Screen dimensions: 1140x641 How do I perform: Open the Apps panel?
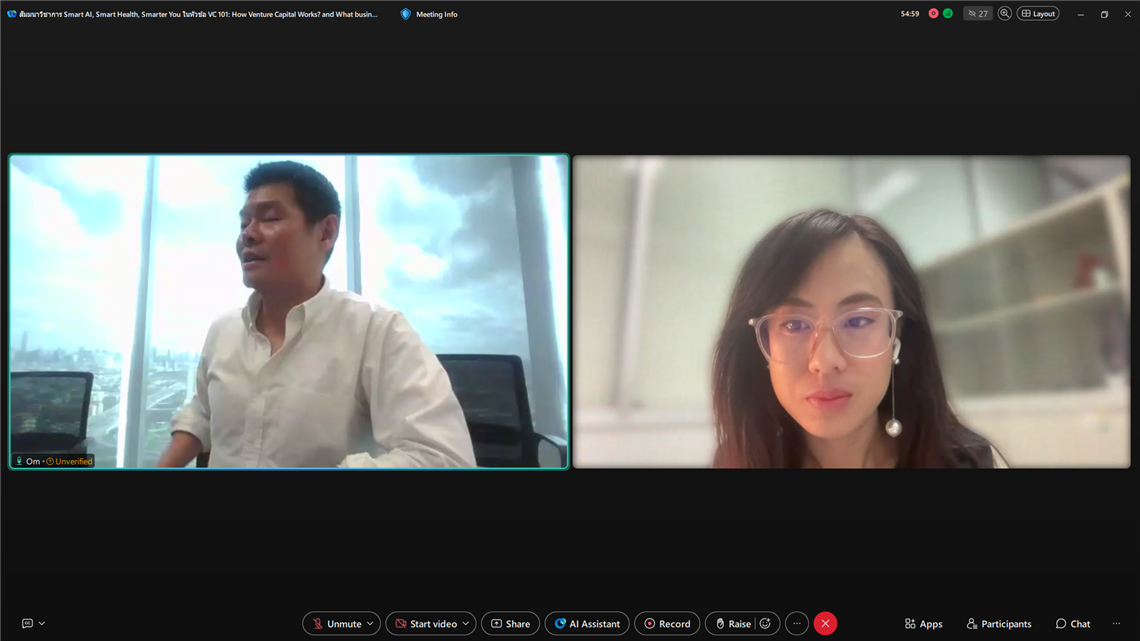pos(923,624)
